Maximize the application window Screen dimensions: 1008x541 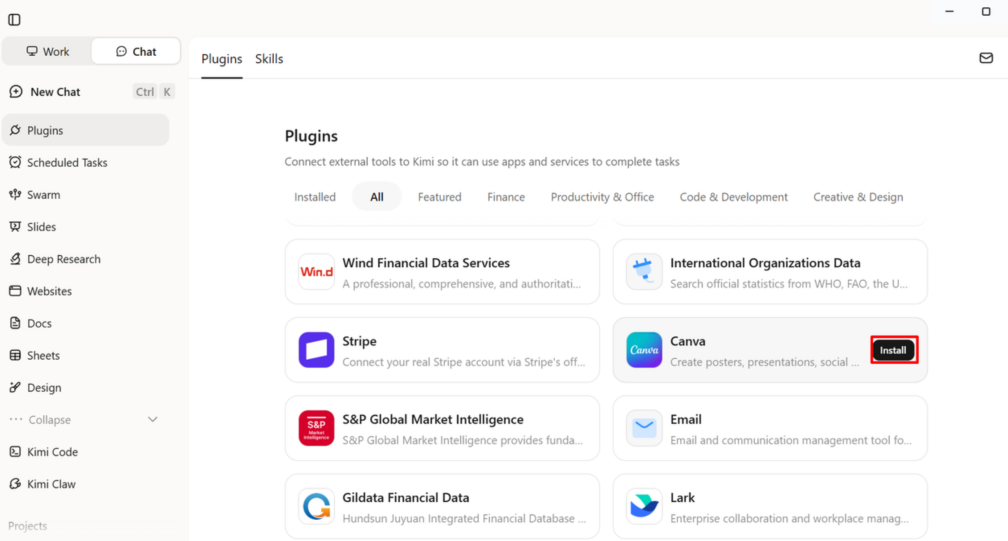986,12
